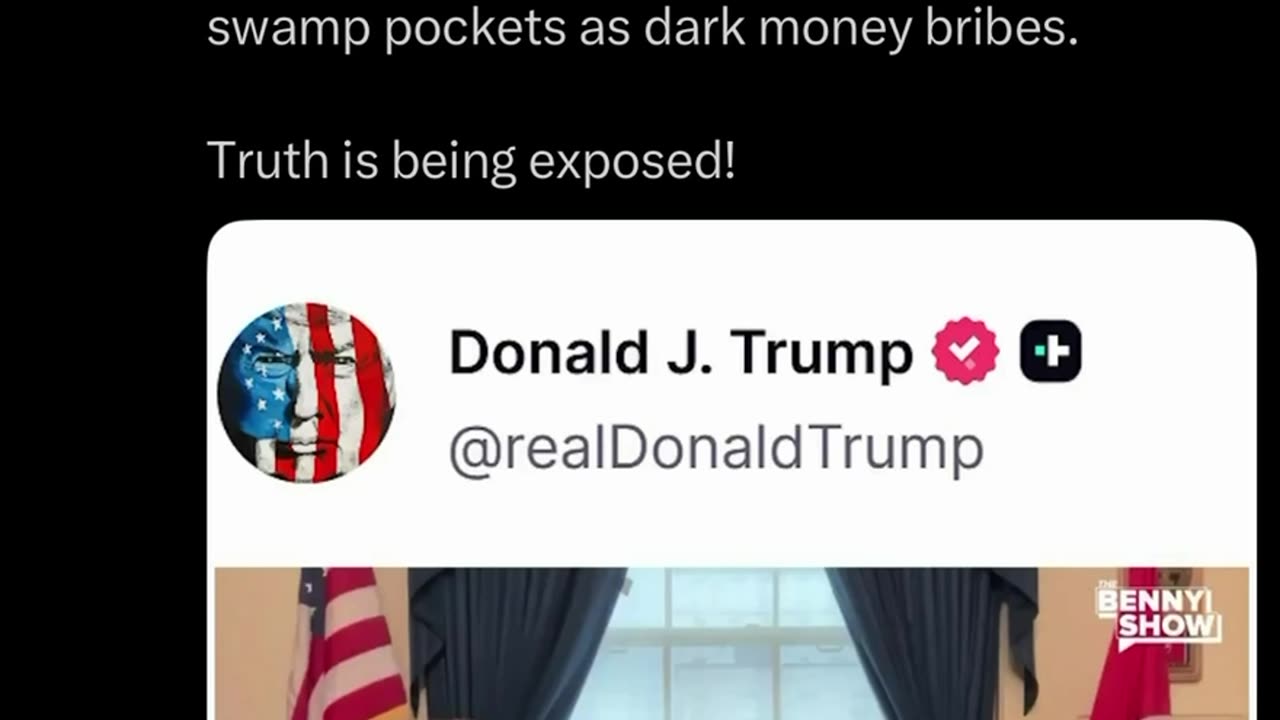Click the flag-face profile avatar
This screenshot has width=1280, height=720.
coord(306,392)
